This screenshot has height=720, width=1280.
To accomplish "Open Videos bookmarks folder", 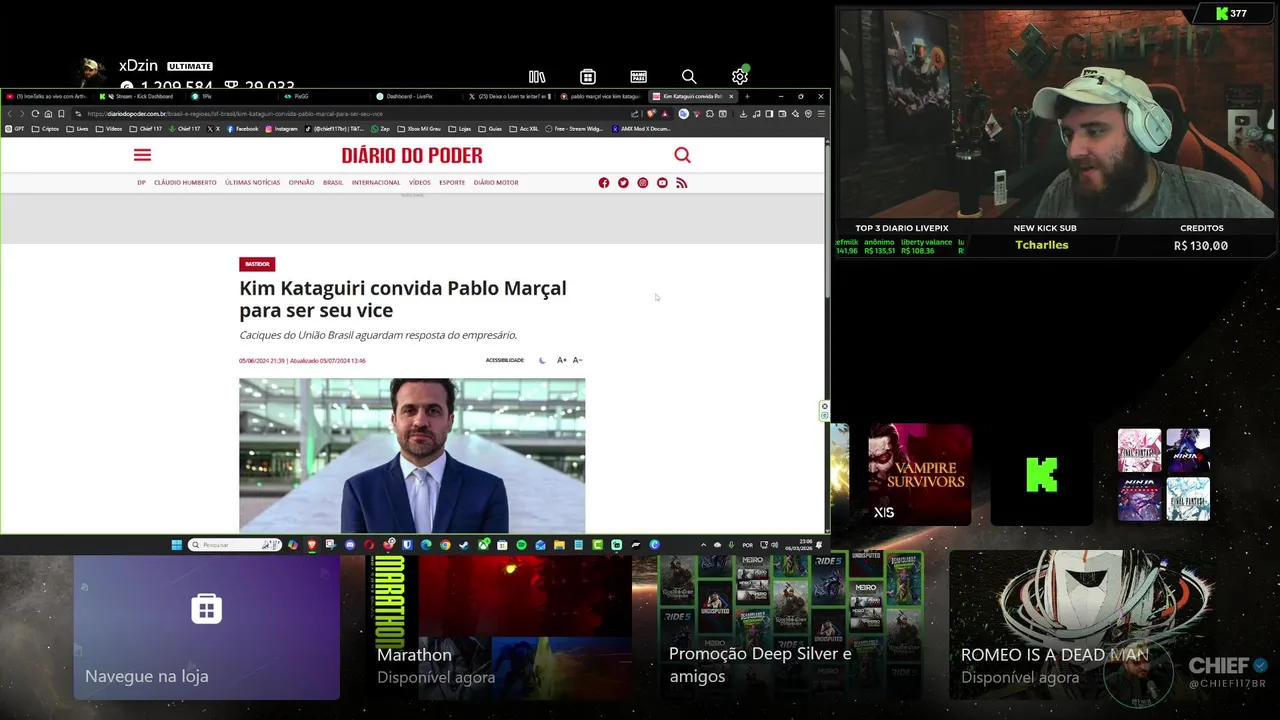I will tap(109, 129).
